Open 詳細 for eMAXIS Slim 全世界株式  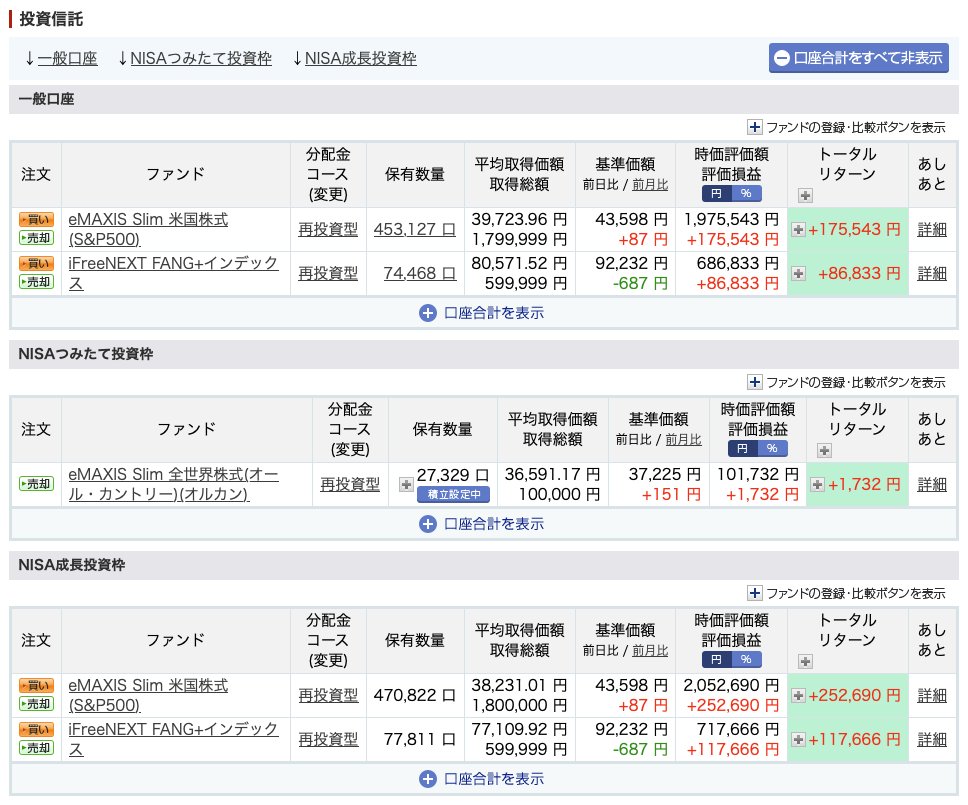(x=932, y=485)
